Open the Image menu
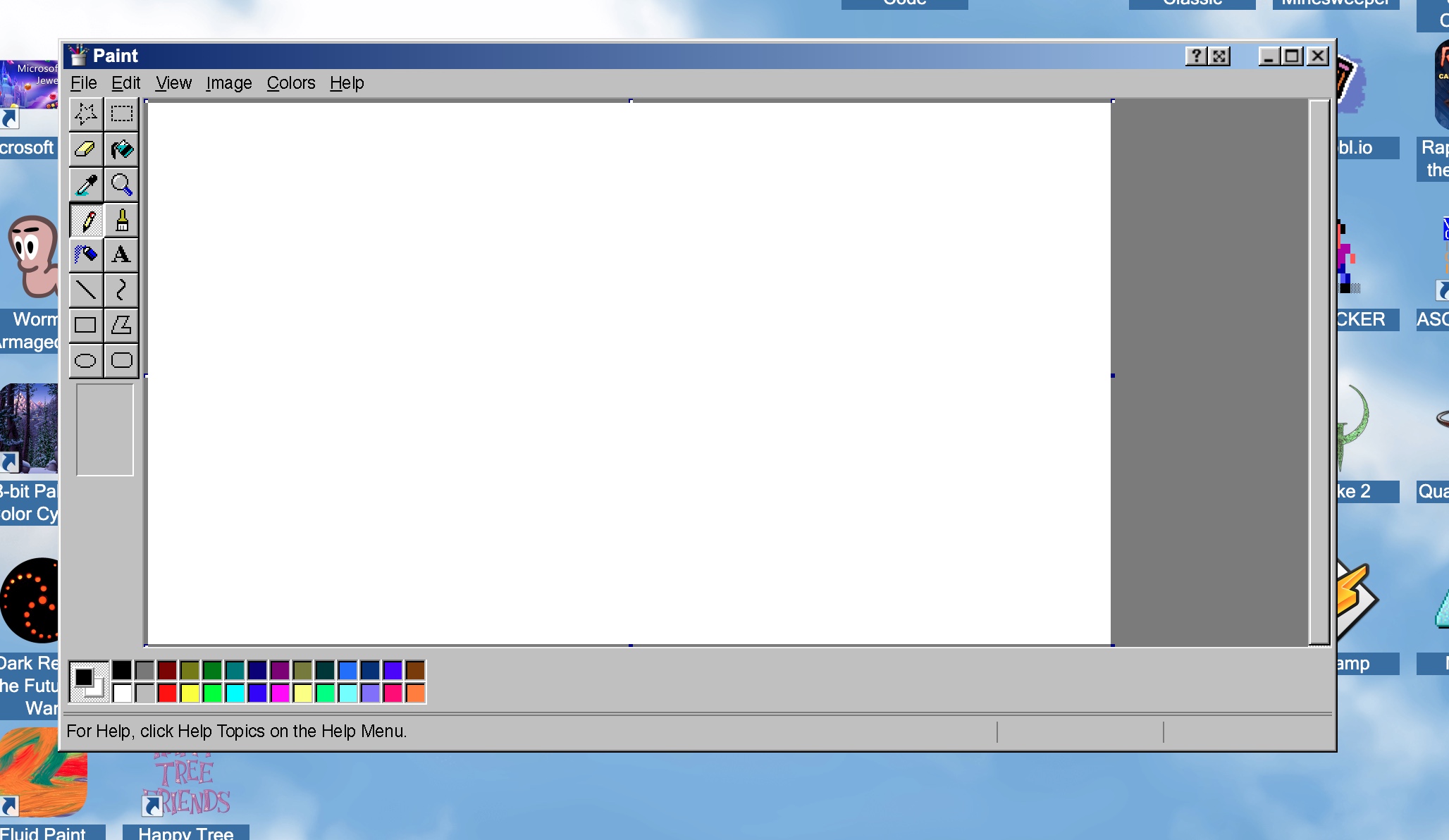This screenshot has height=840, width=1449. pyautogui.click(x=228, y=83)
